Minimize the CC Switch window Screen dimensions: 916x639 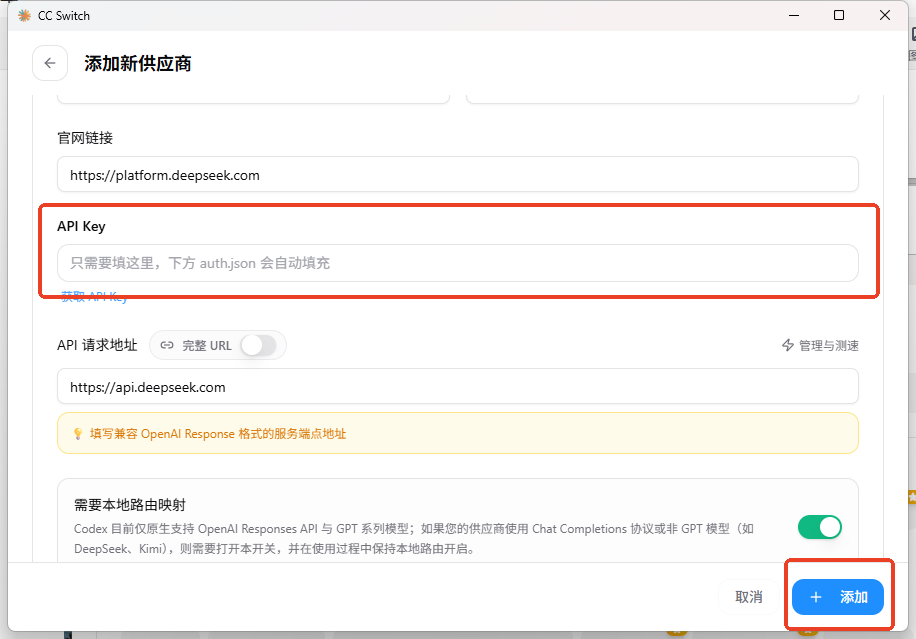click(x=794, y=15)
